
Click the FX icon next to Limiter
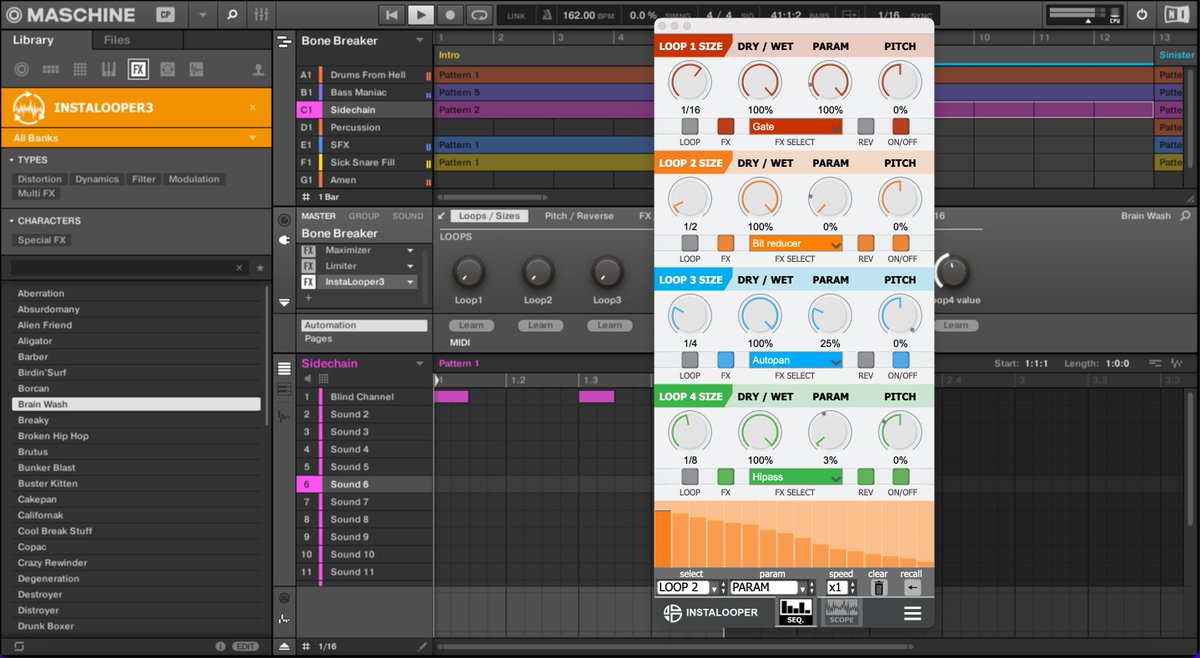coord(309,266)
